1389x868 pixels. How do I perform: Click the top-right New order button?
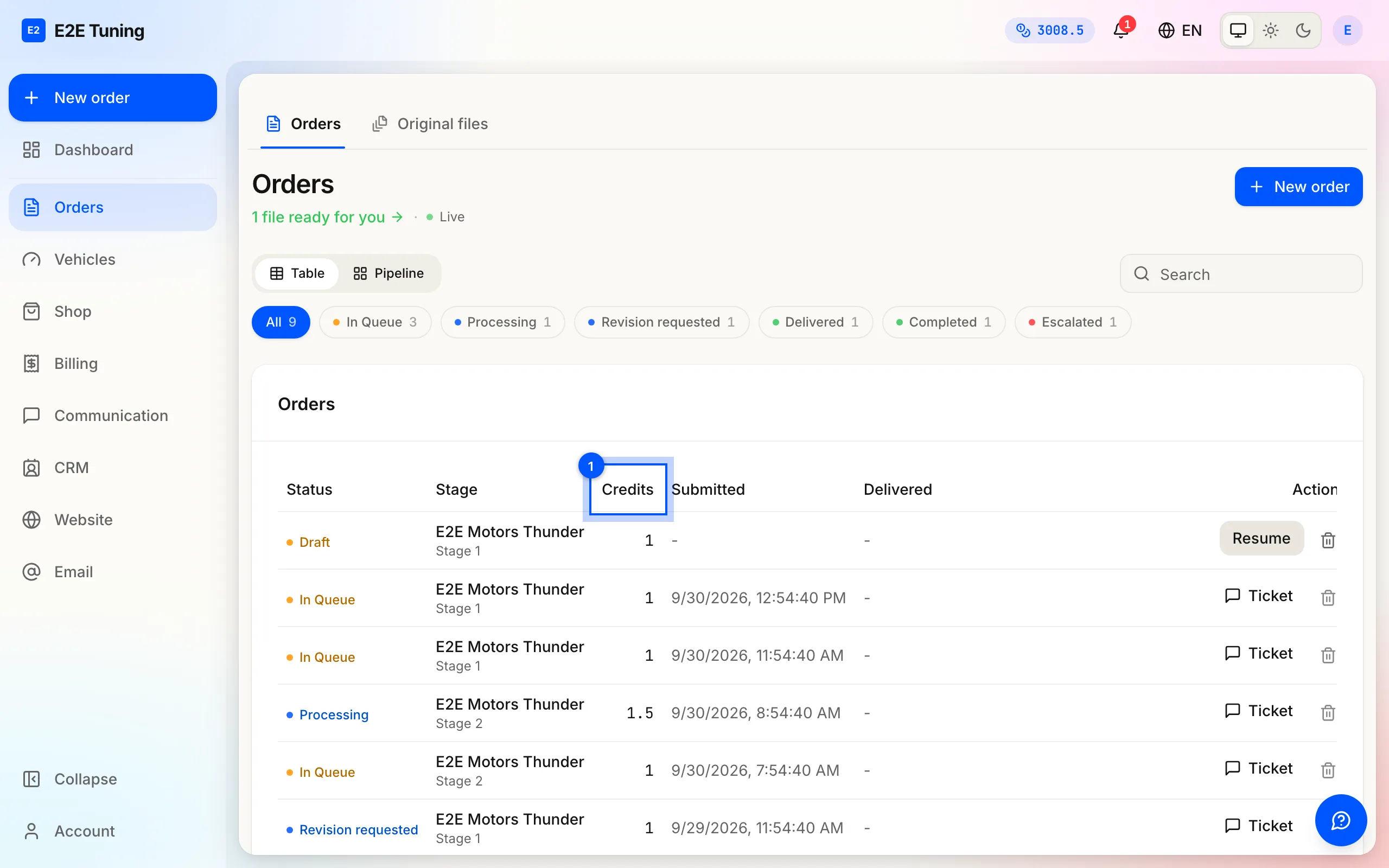(1298, 187)
